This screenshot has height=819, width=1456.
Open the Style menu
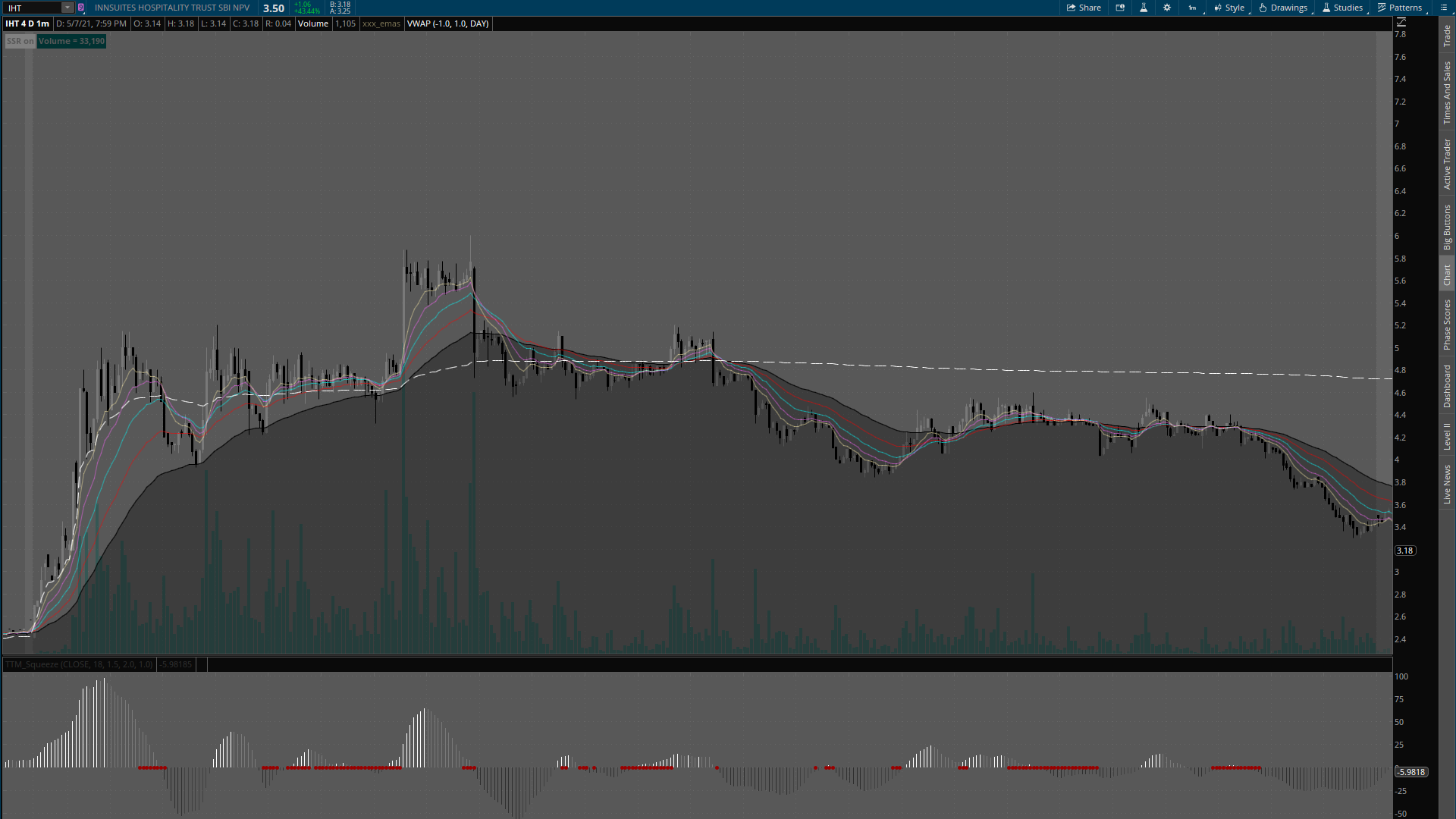1229,8
